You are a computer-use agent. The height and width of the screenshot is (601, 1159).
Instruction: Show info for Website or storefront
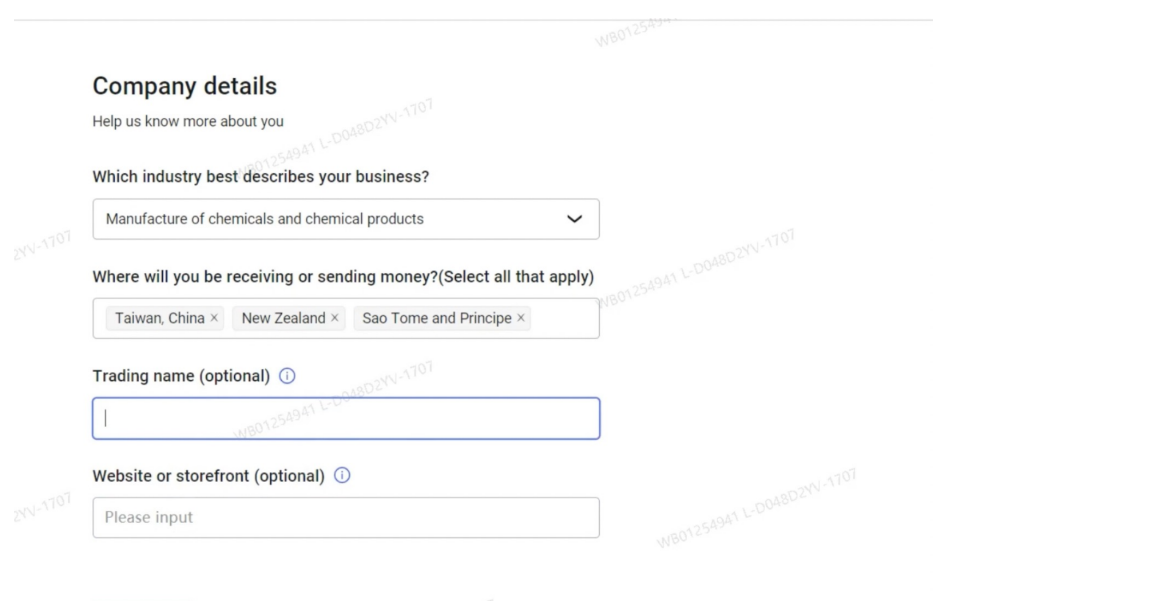(x=342, y=476)
